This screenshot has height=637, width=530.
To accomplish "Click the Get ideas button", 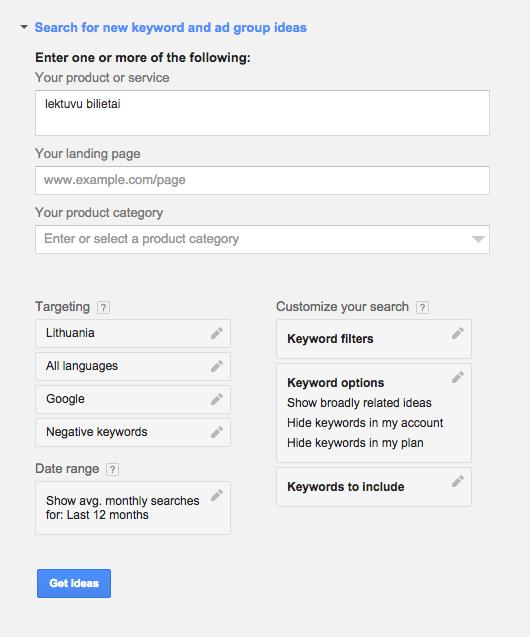I will (x=74, y=583).
